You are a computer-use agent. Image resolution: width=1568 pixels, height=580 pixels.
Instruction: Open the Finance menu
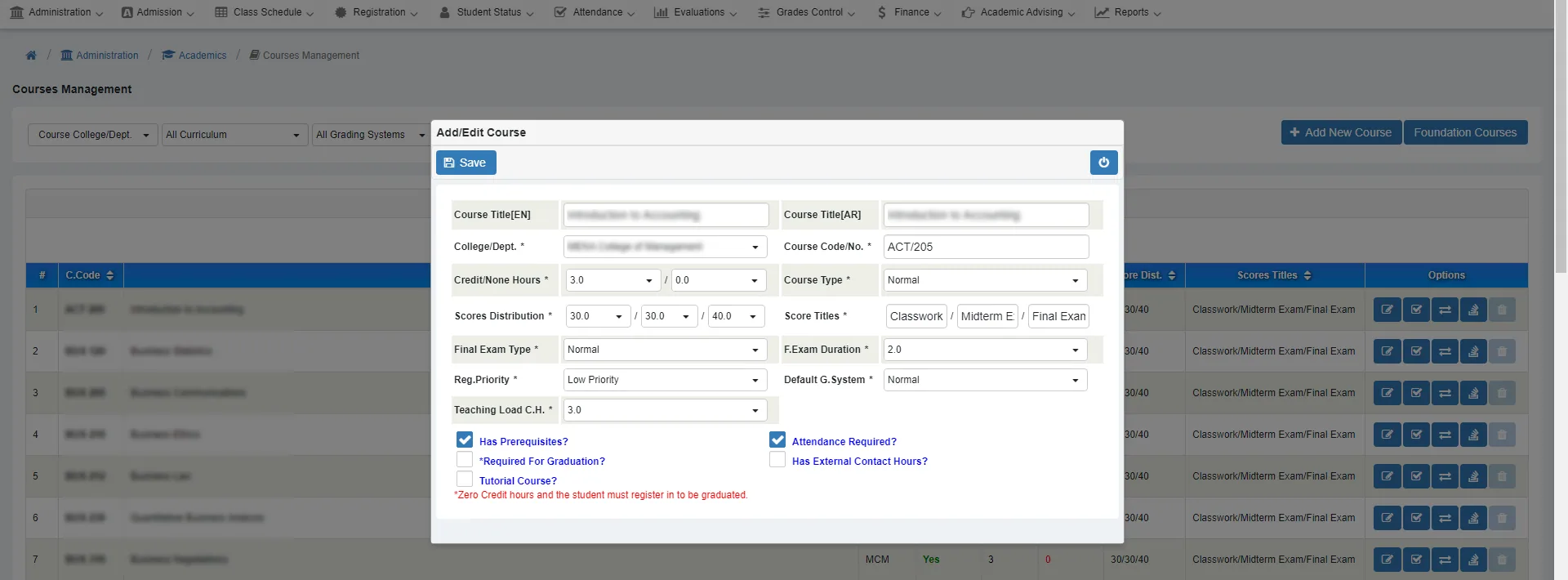click(x=908, y=12)
